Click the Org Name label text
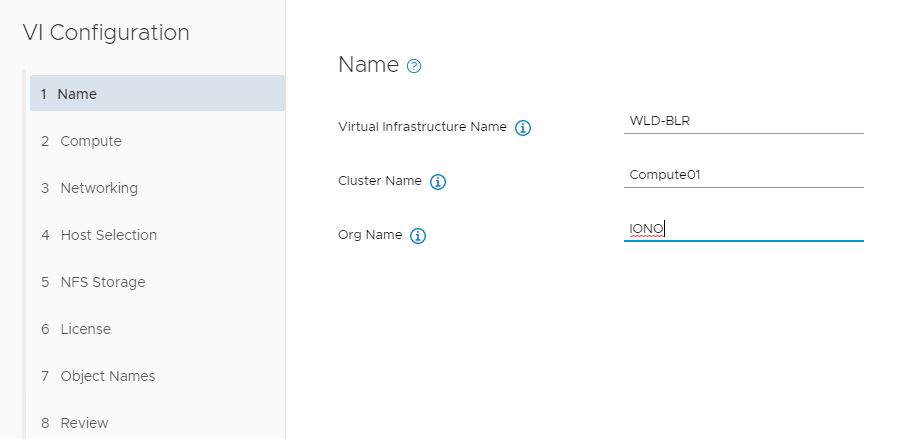This screenshot has height=439, width=905. [x=370, y=235]
